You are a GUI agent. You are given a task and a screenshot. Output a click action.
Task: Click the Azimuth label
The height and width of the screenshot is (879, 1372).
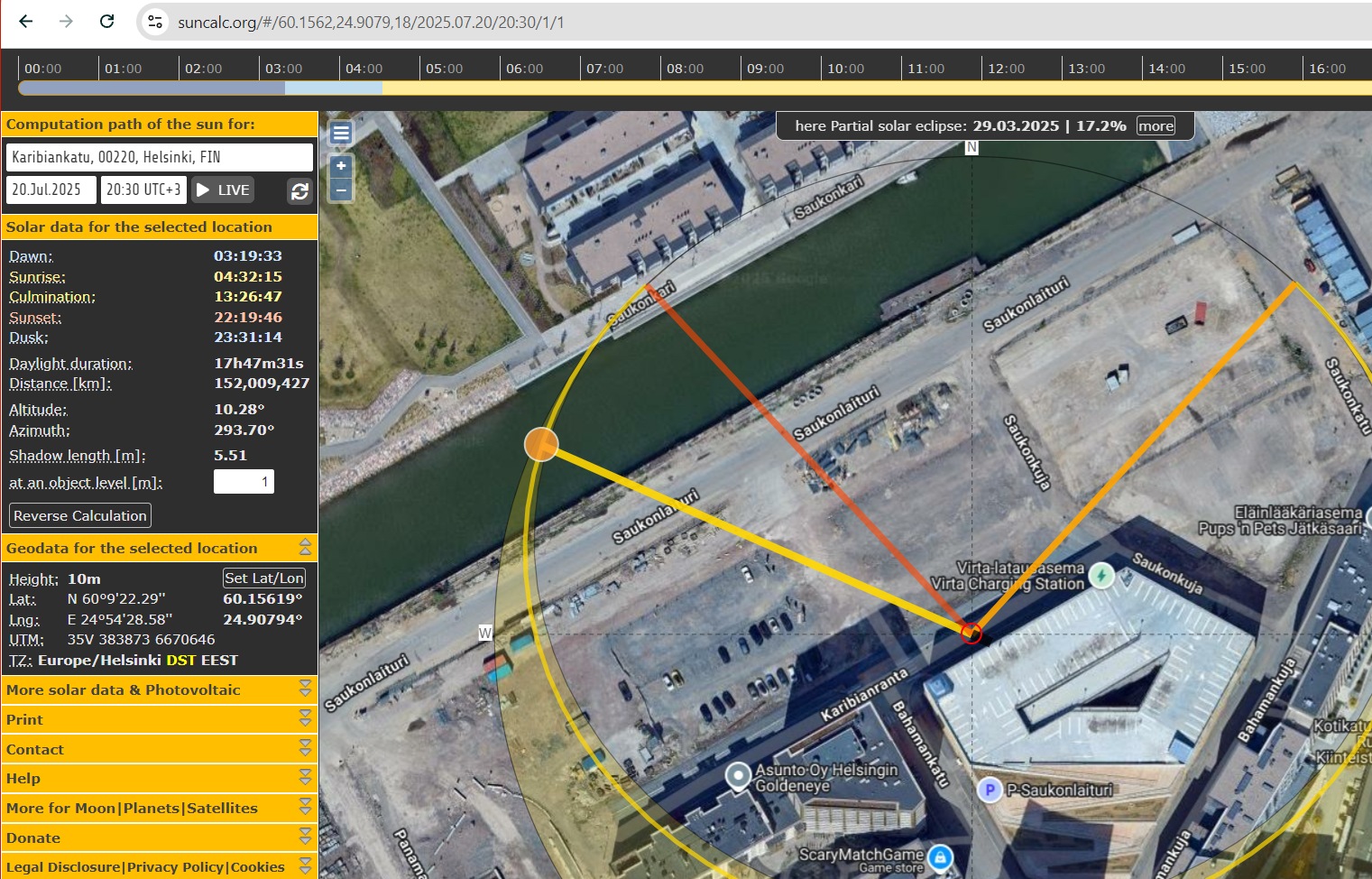point(40,430)
